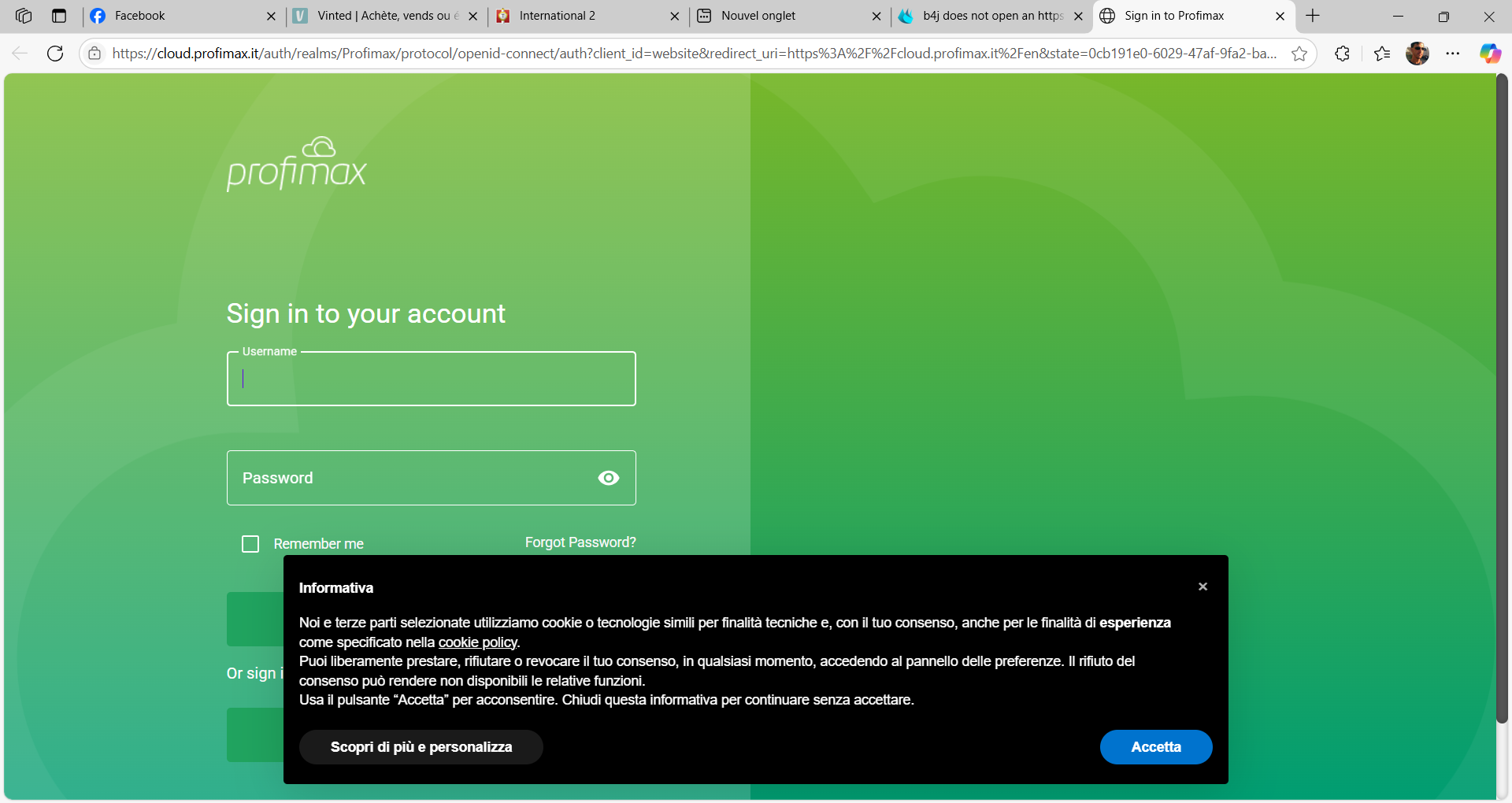
Task: Click the address bar URL
Action: 693,54
